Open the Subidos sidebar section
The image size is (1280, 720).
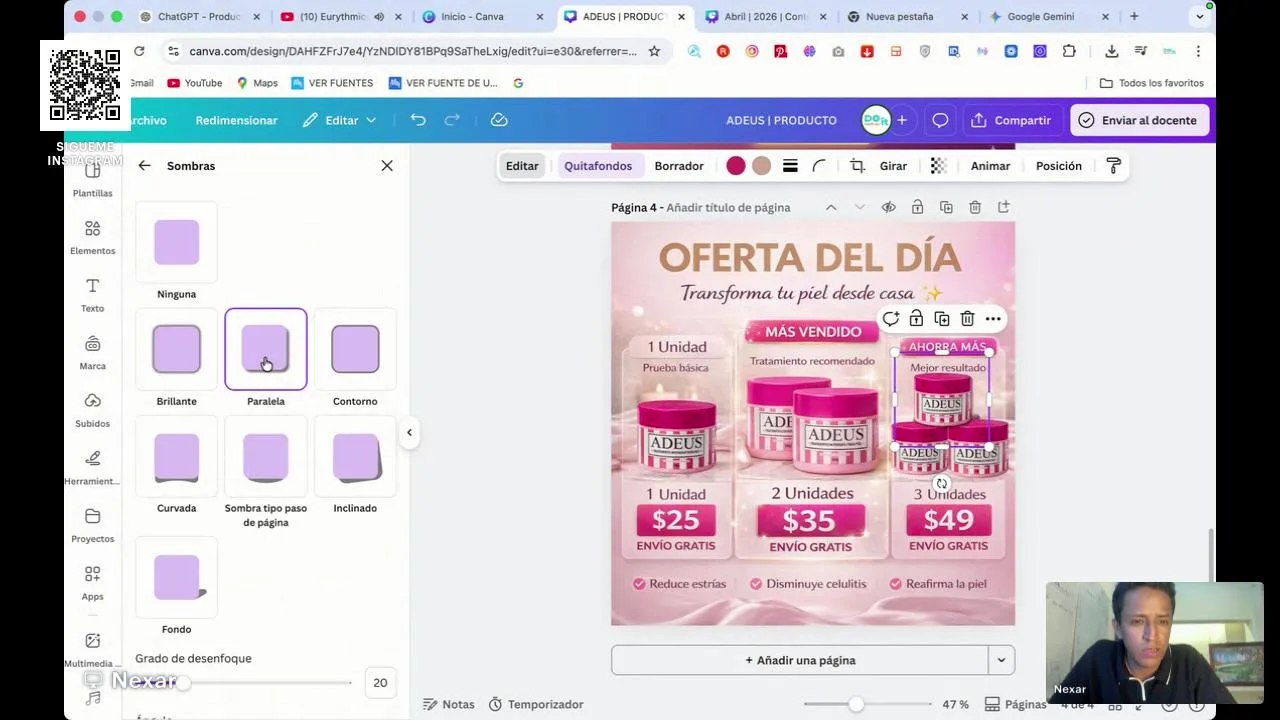click(x=93, y=410)
